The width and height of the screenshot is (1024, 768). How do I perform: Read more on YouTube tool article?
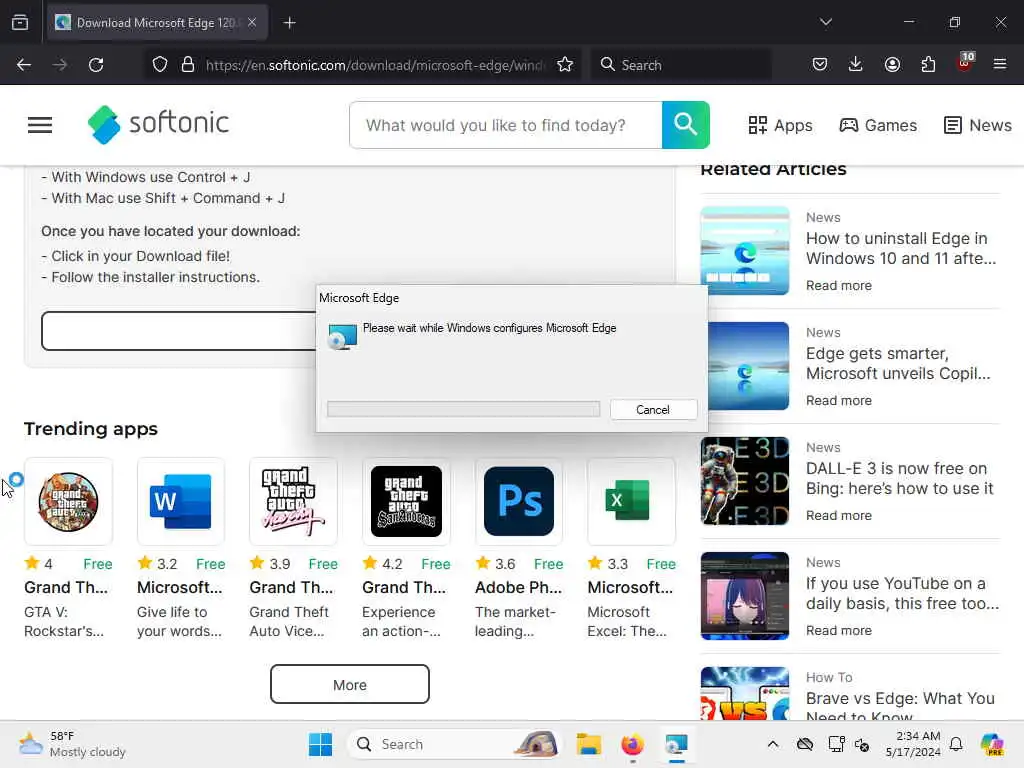[839, 630]
